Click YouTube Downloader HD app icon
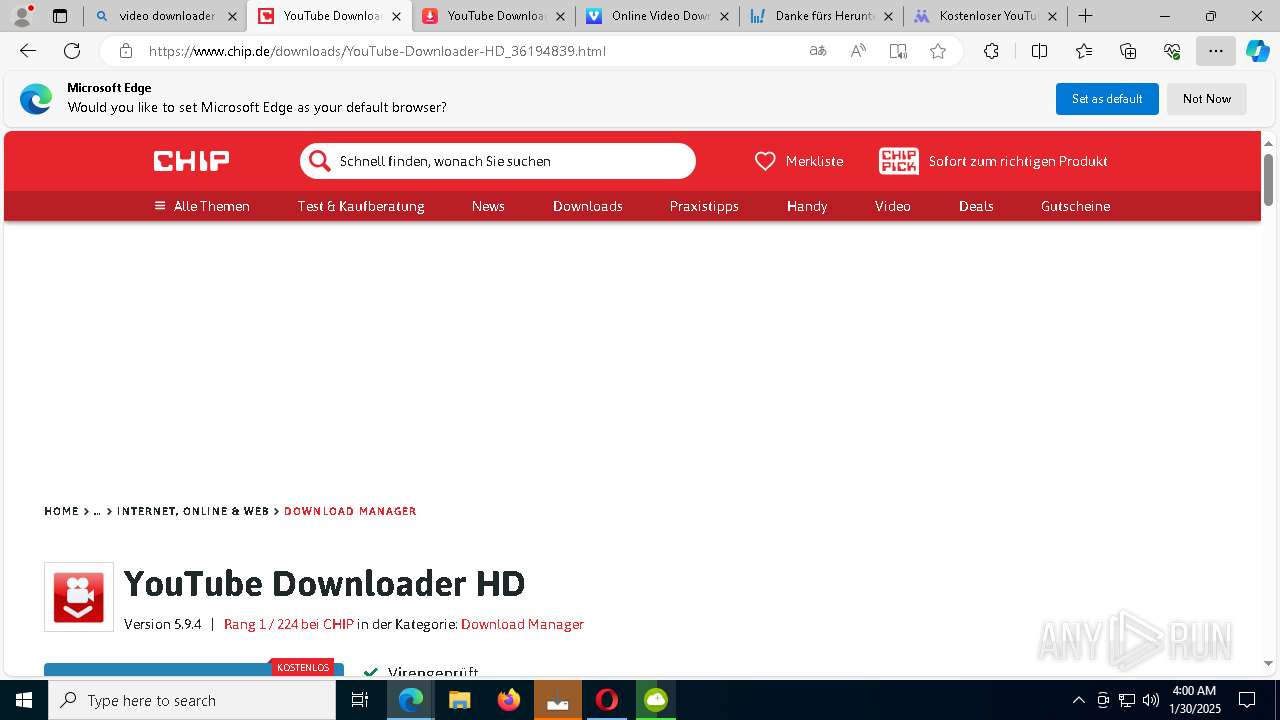The width and height of the screenshot is (1280, 720). 79,597
